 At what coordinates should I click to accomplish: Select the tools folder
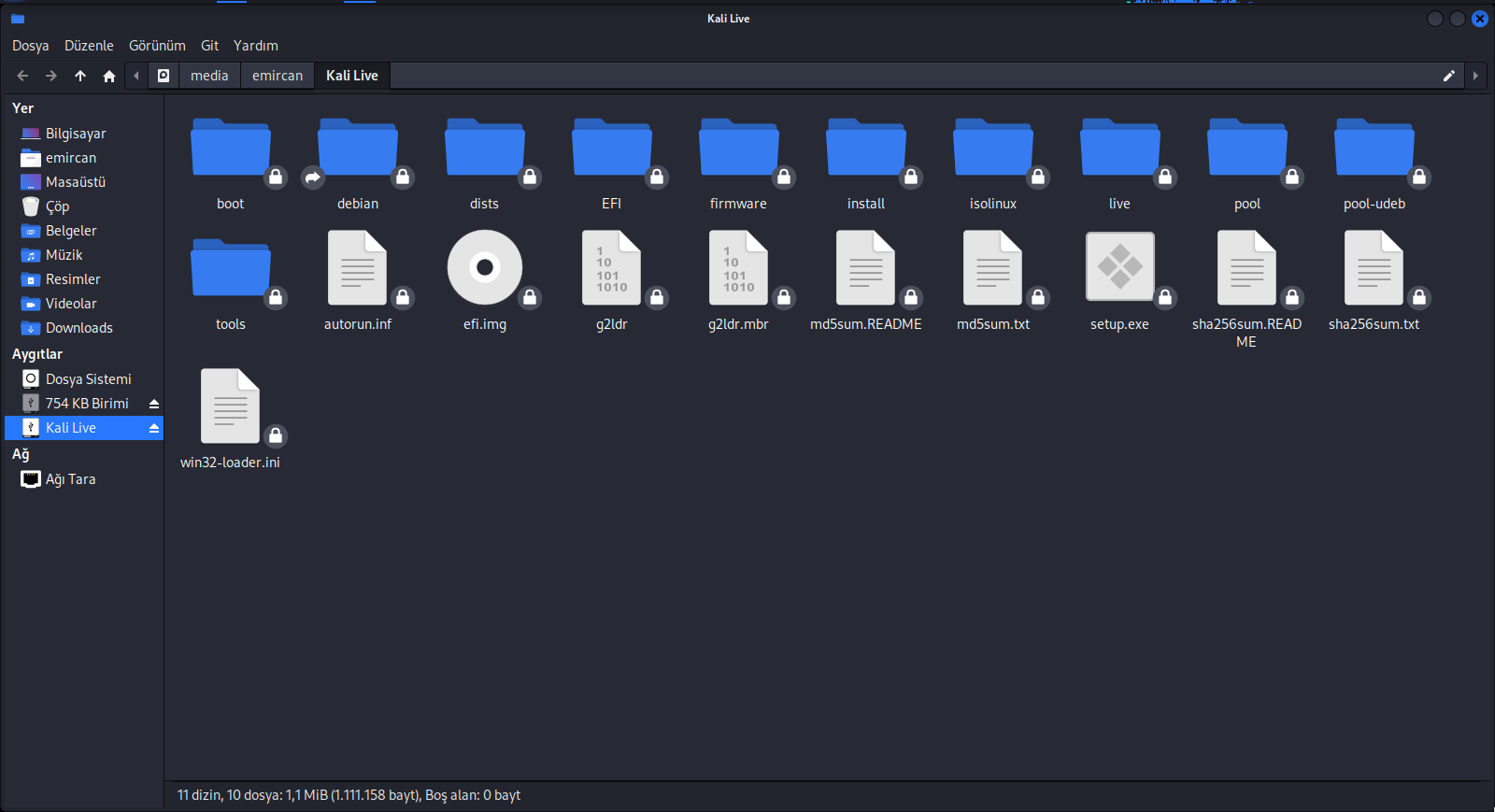(x=231, y=269)
